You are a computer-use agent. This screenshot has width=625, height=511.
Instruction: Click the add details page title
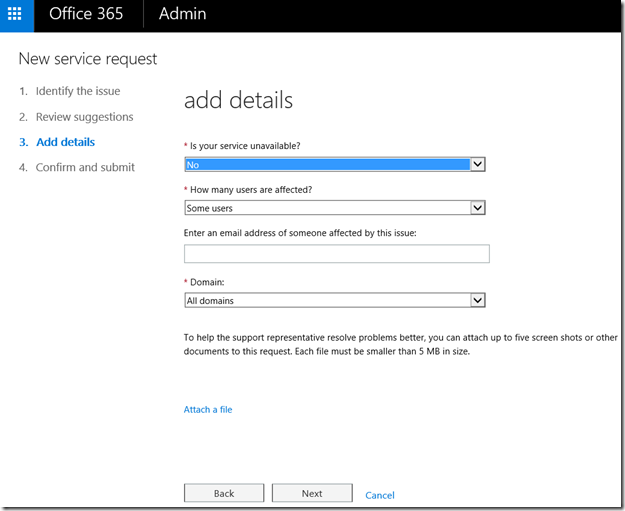238,100
